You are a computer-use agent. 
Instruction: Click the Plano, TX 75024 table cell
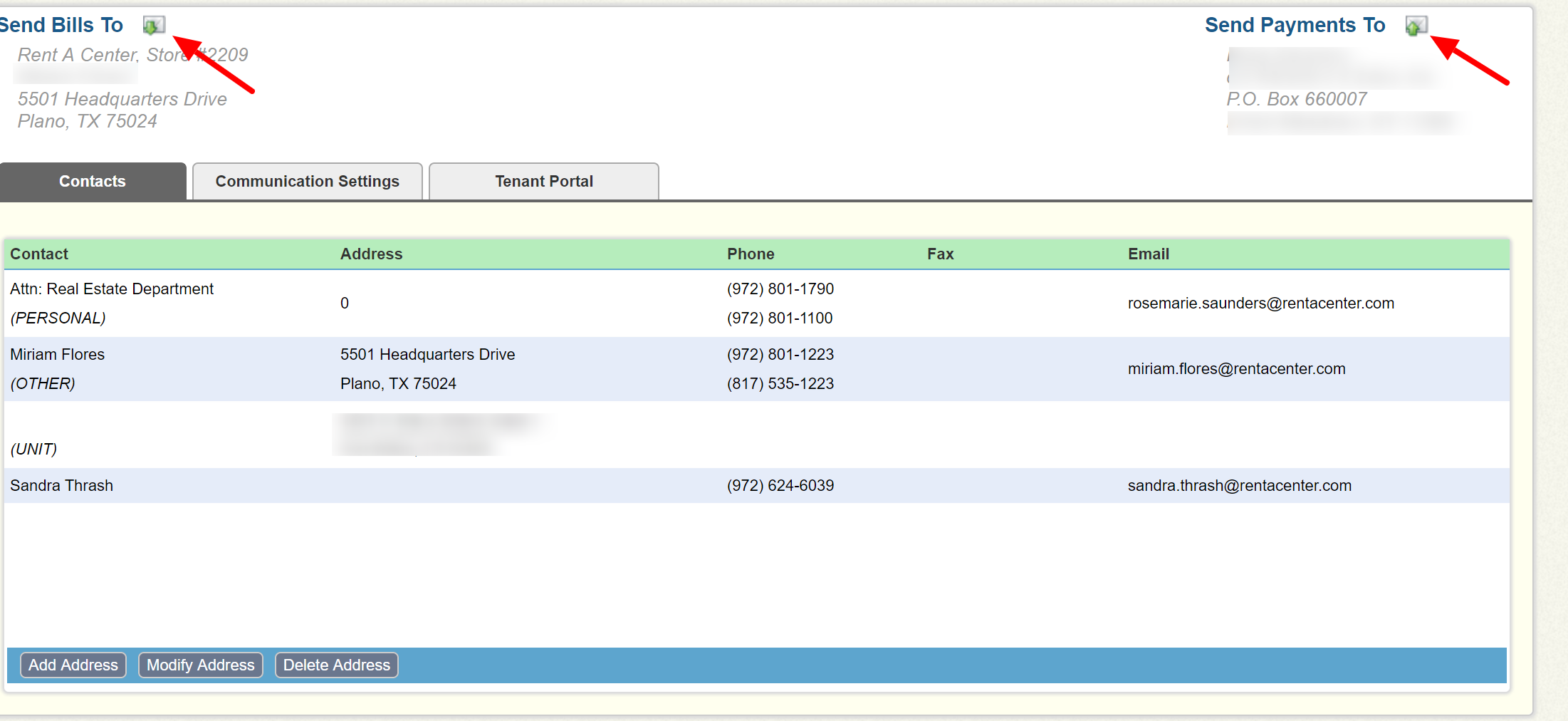click(398, 383)
